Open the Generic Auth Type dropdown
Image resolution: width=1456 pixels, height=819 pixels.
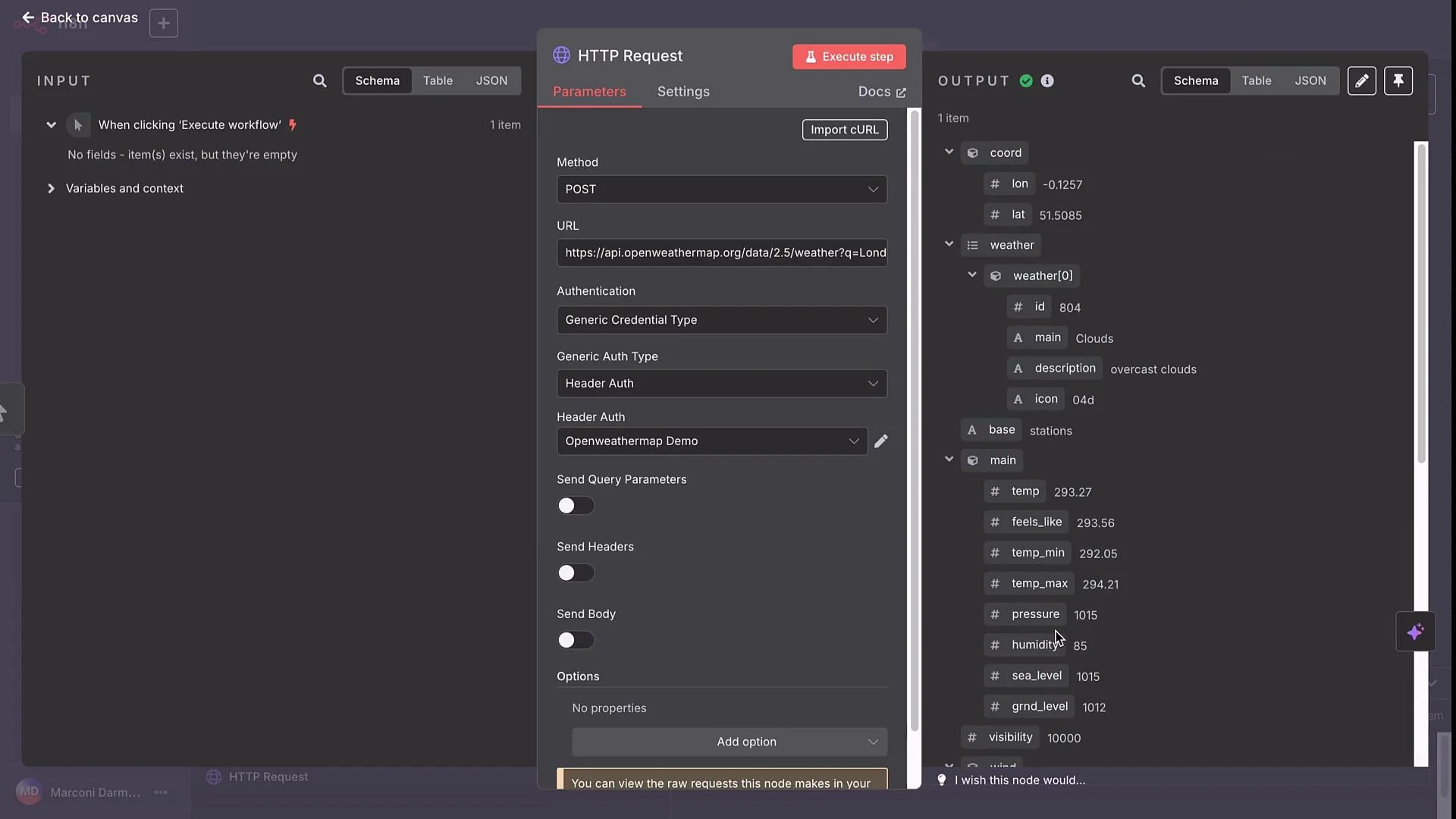pos(722,384)
